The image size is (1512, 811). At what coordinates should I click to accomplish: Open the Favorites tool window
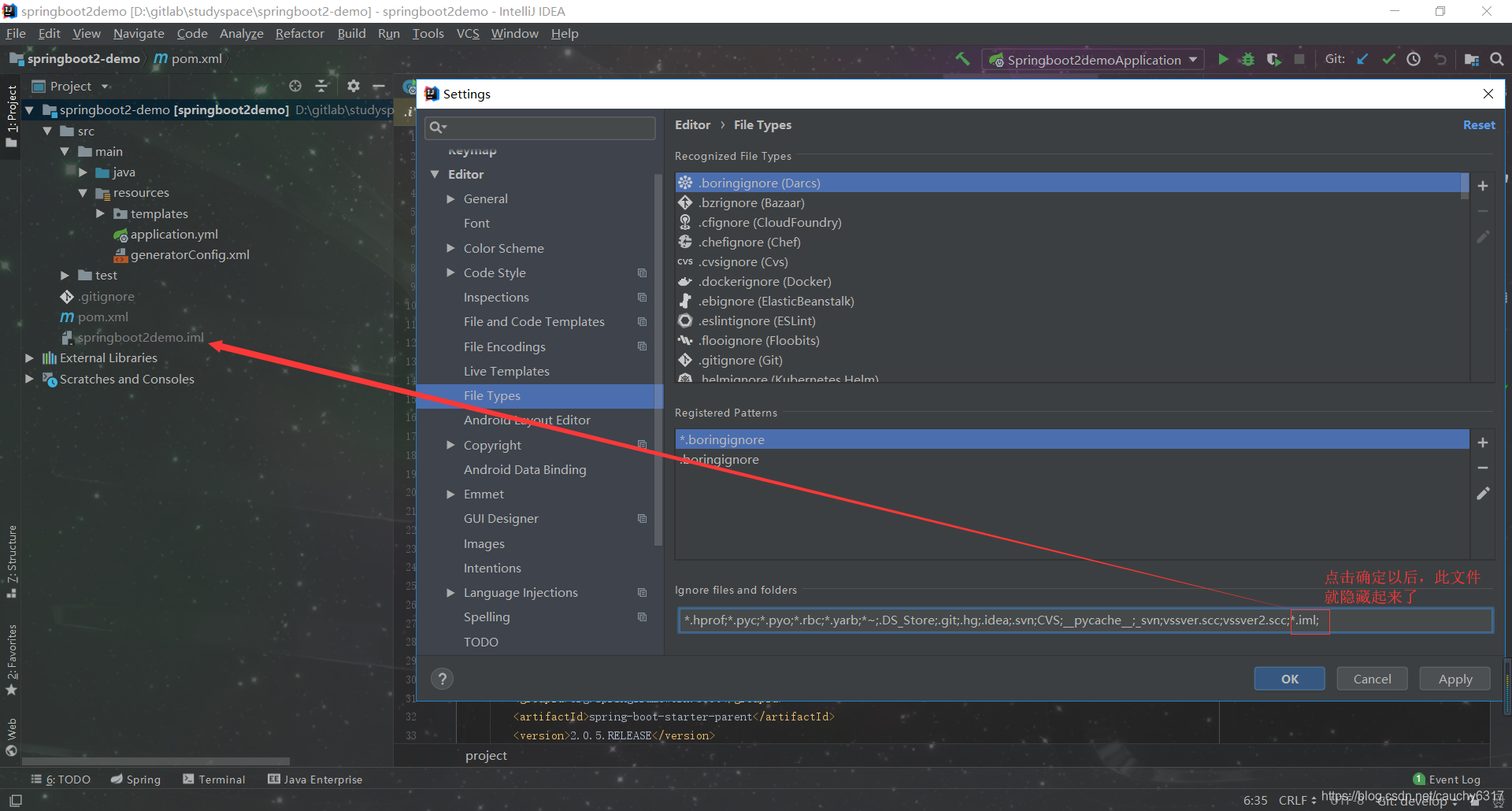coord(12,659)
